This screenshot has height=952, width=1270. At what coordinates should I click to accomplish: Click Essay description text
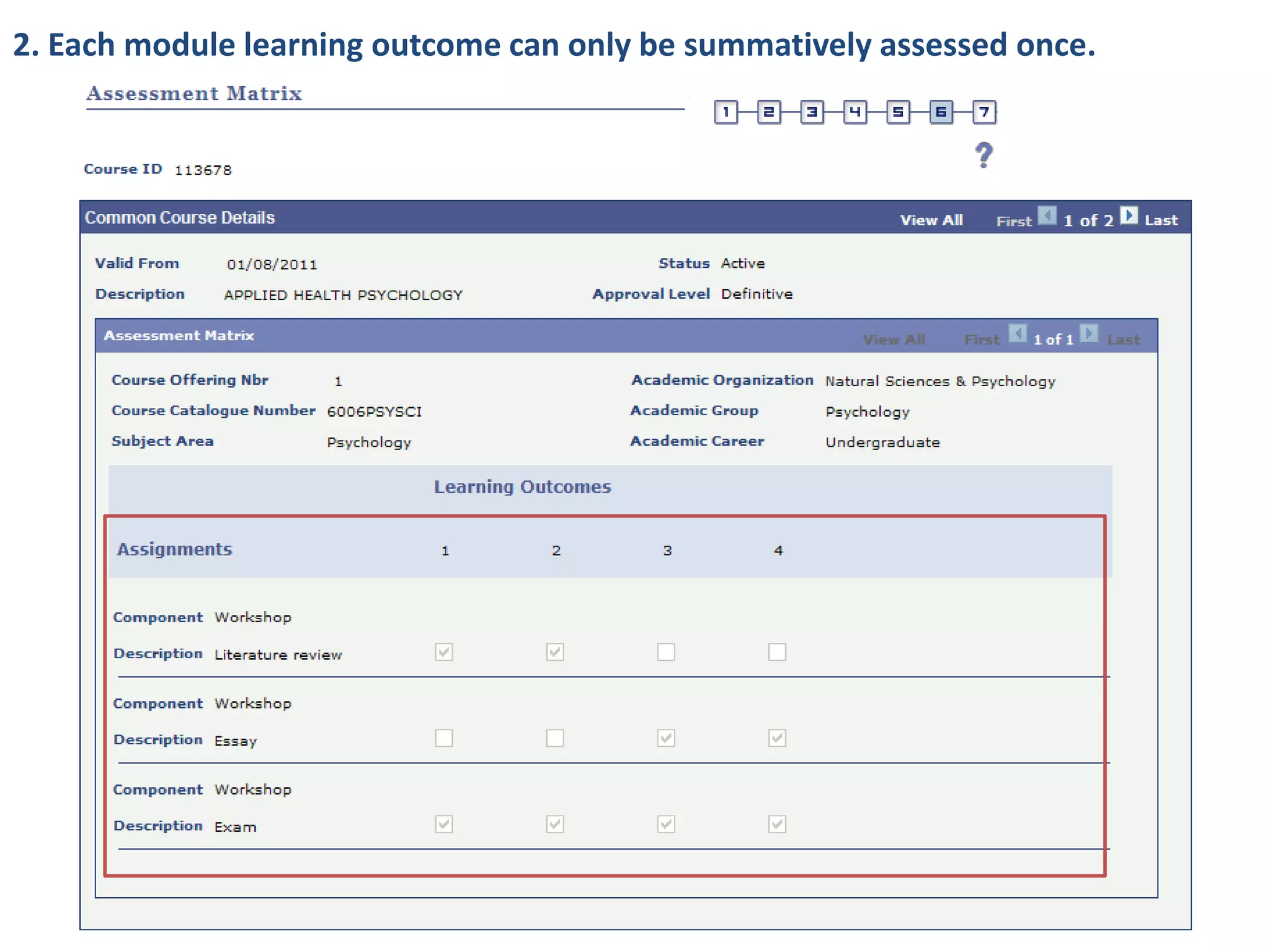point(236,741)
